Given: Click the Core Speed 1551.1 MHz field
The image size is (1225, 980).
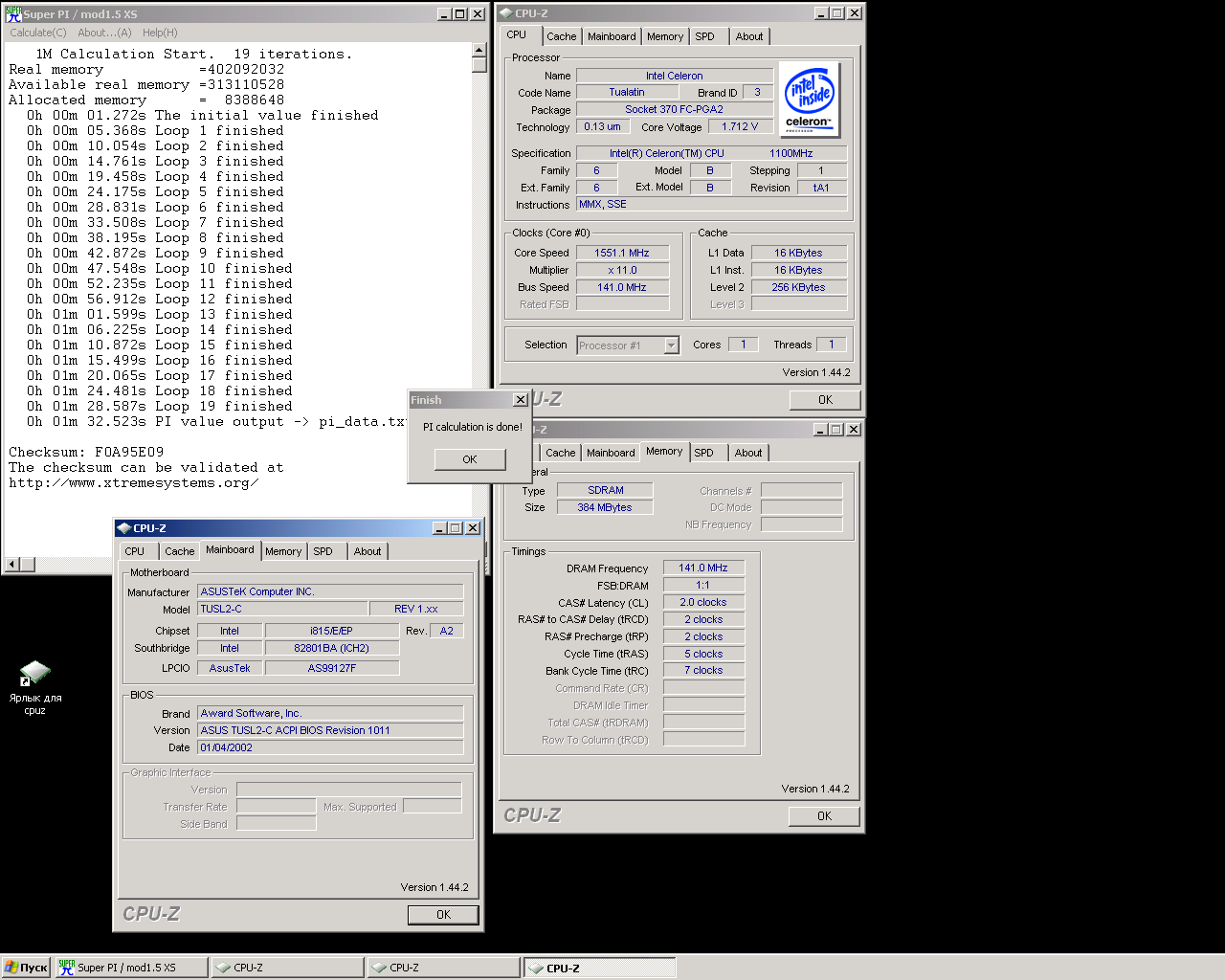Looking at the screenshot, I should pyautogui.click(x=622, y=253).
